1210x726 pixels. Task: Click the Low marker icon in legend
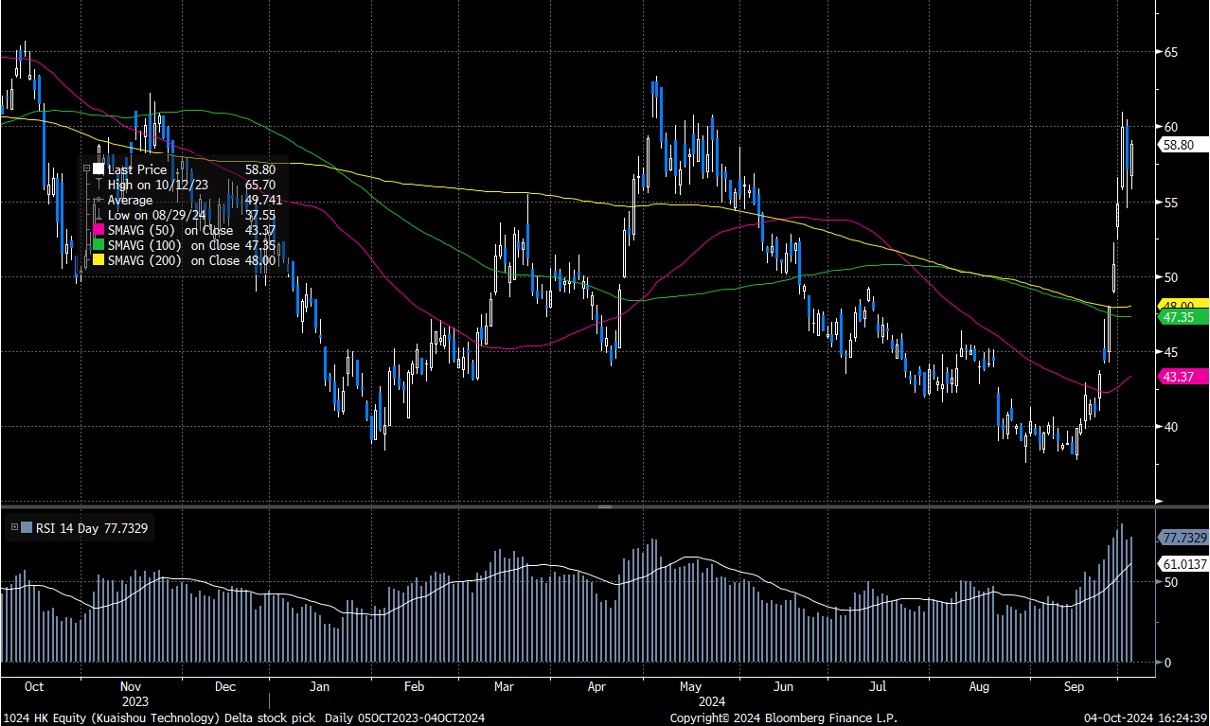(98, 215)
